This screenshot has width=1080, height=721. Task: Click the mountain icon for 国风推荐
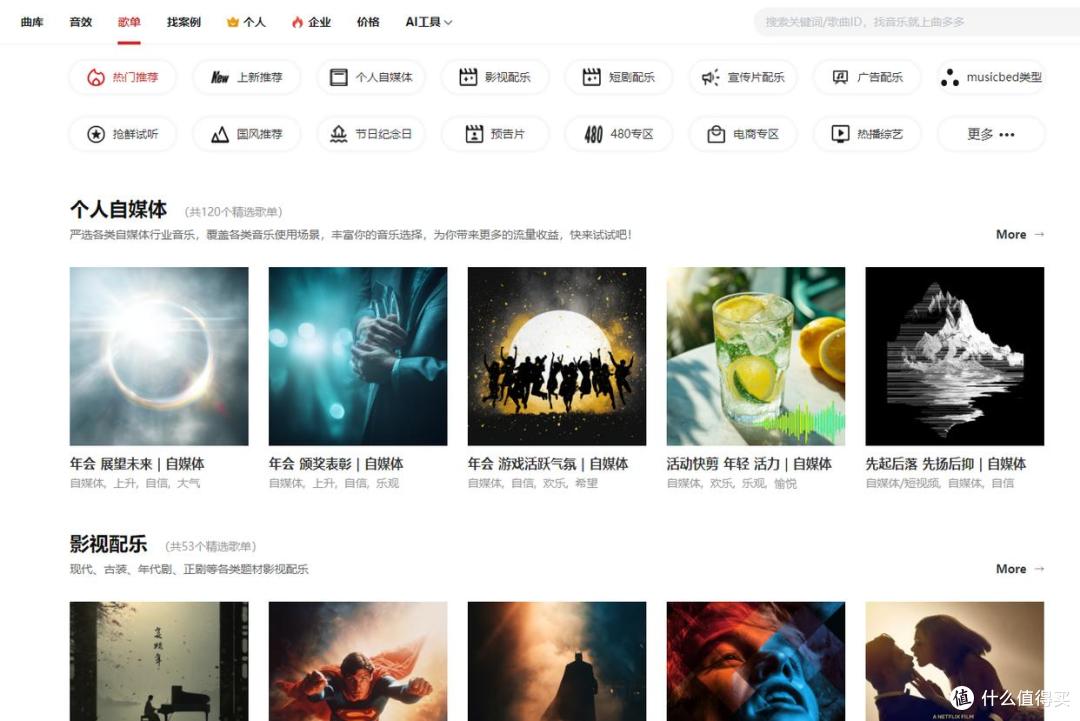point(220,134)
